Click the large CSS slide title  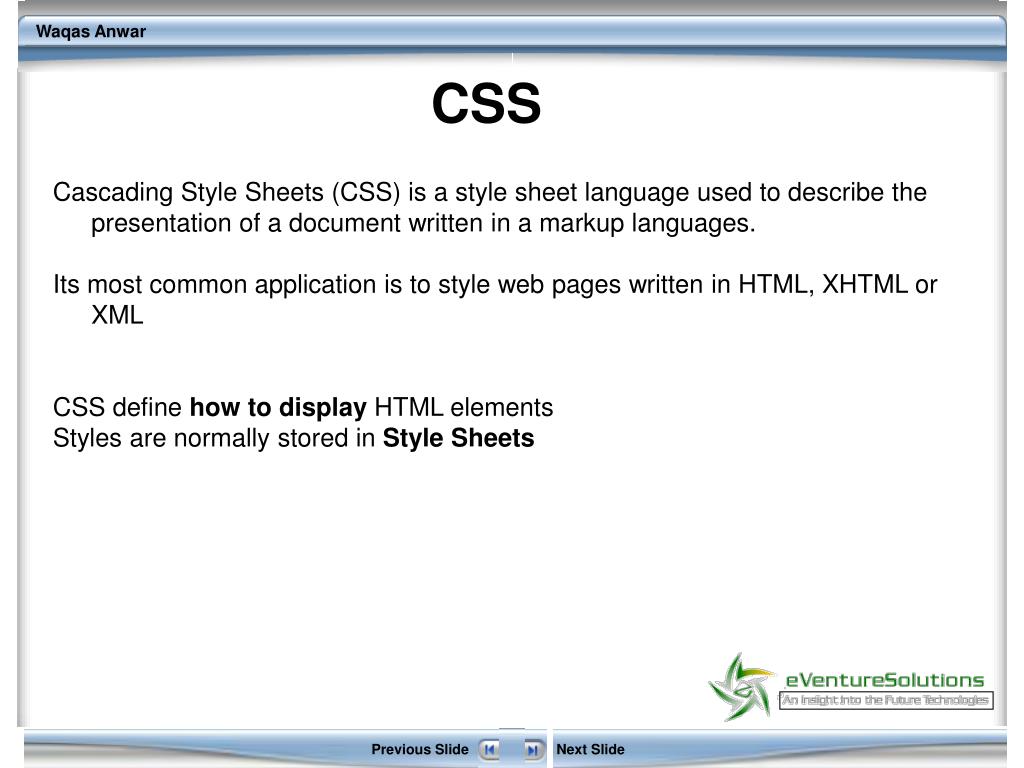pos(487,103)
